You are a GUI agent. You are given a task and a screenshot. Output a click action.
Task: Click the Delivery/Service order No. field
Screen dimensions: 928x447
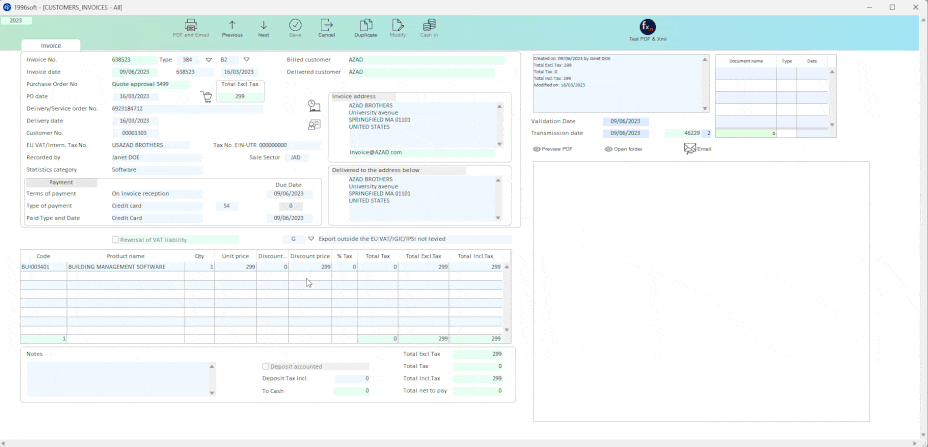click(x=186, y=109)
